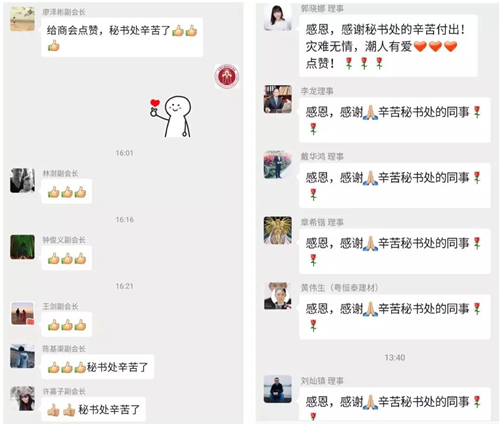Select the 给商会点赞，秘书处辛苦了 message bubble
The image size is (500, 425).
pos(122,37)
